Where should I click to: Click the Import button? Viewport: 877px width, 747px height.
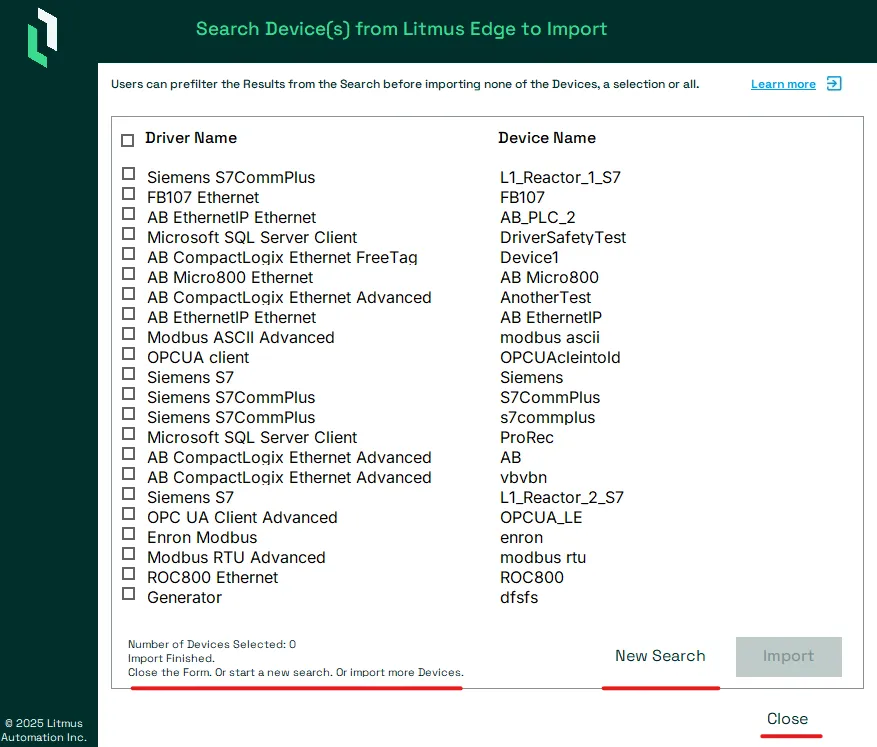click(789, 657)
